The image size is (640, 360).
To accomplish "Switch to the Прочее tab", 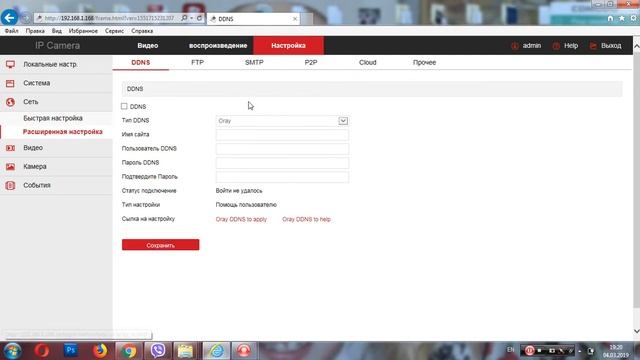I will click(424, 62).
